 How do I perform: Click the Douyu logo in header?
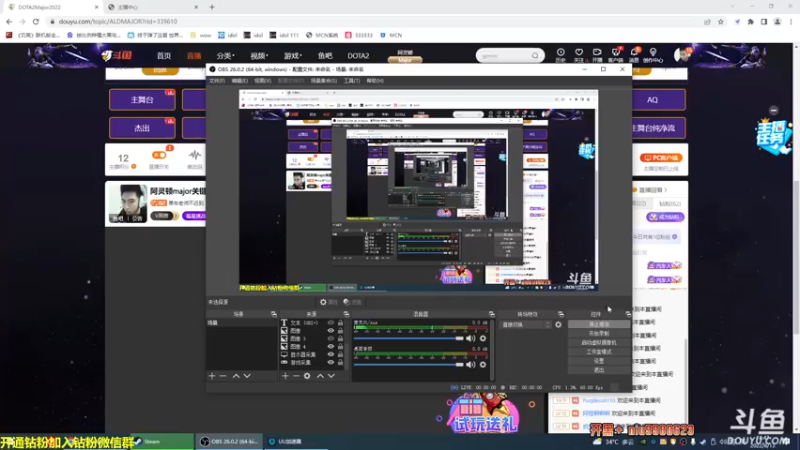tap(117, 55)
